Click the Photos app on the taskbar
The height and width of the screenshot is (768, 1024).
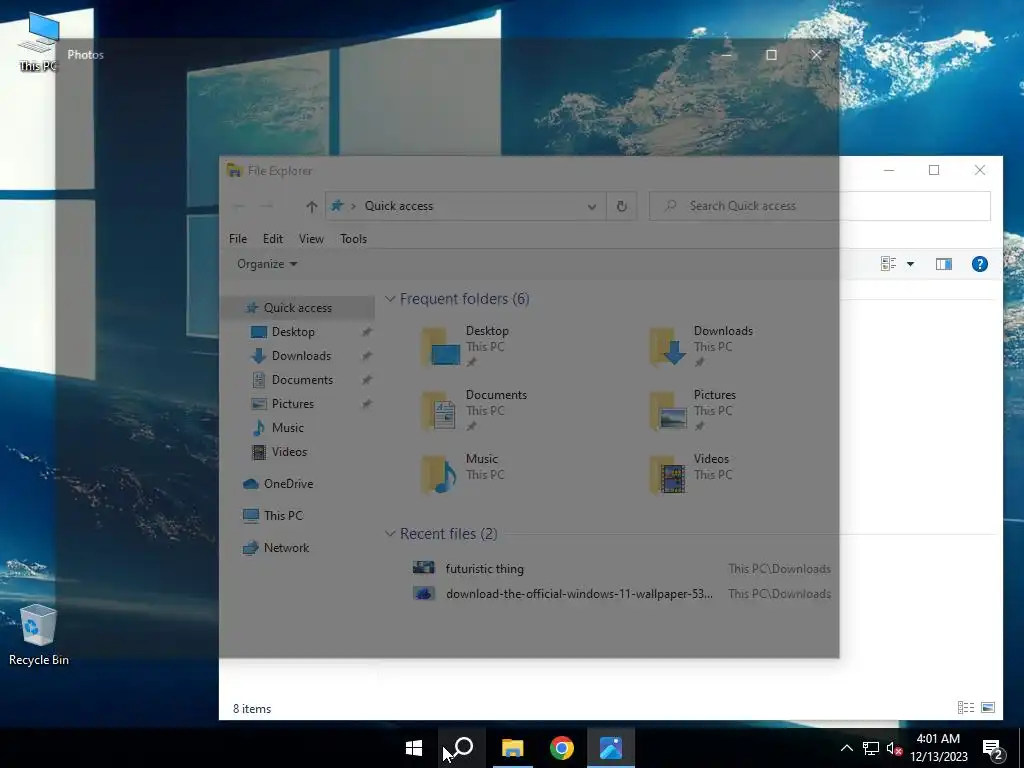(611, 748)
